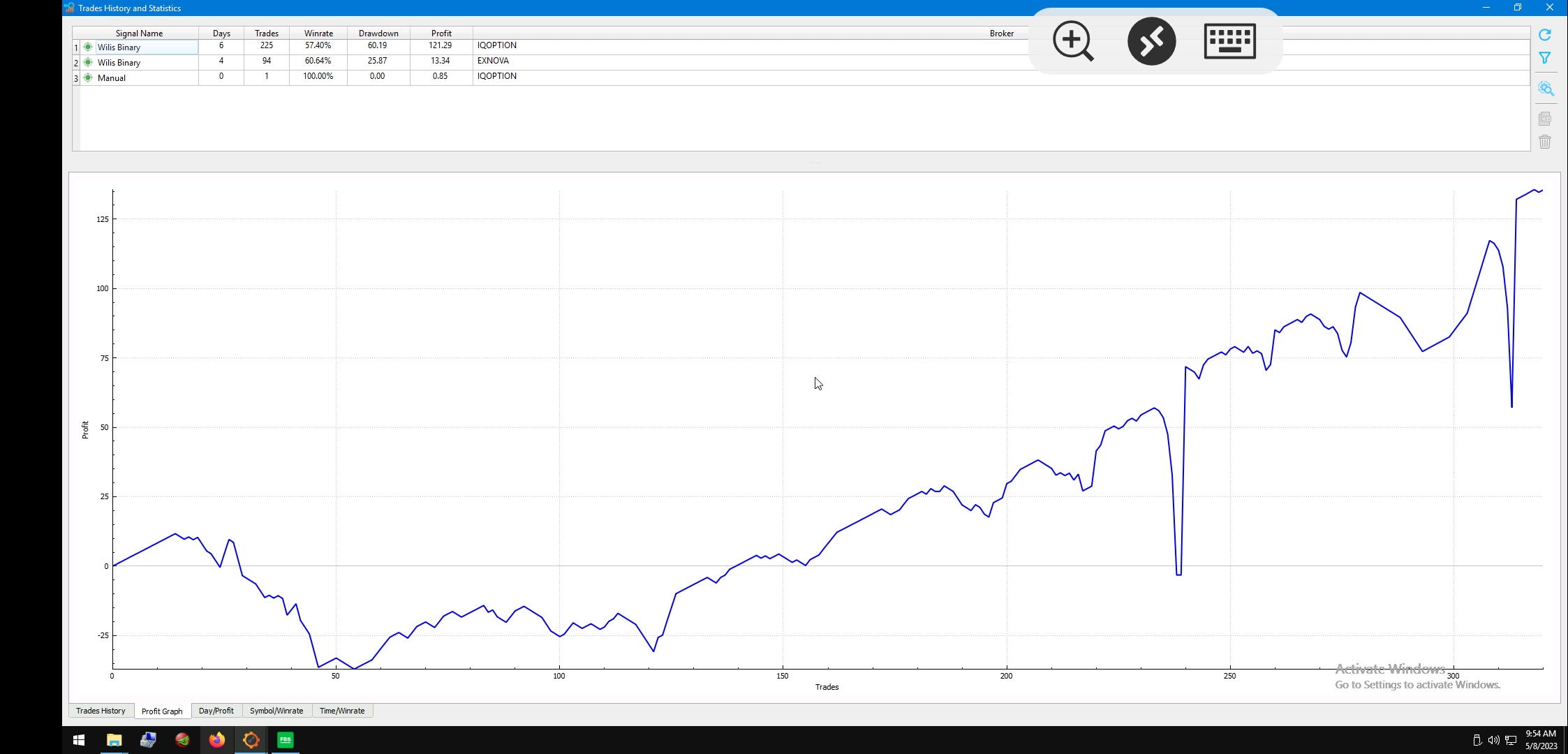
Task: Click the remote desktop icon in the overlay
Action: pyautogui.click(x=1151, y=41)
